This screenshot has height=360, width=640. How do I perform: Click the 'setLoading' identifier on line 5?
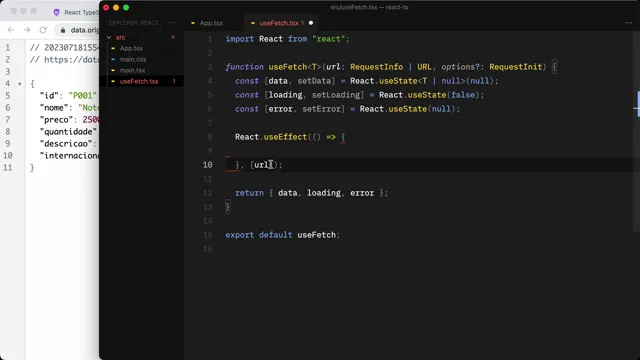click(337, 95)
